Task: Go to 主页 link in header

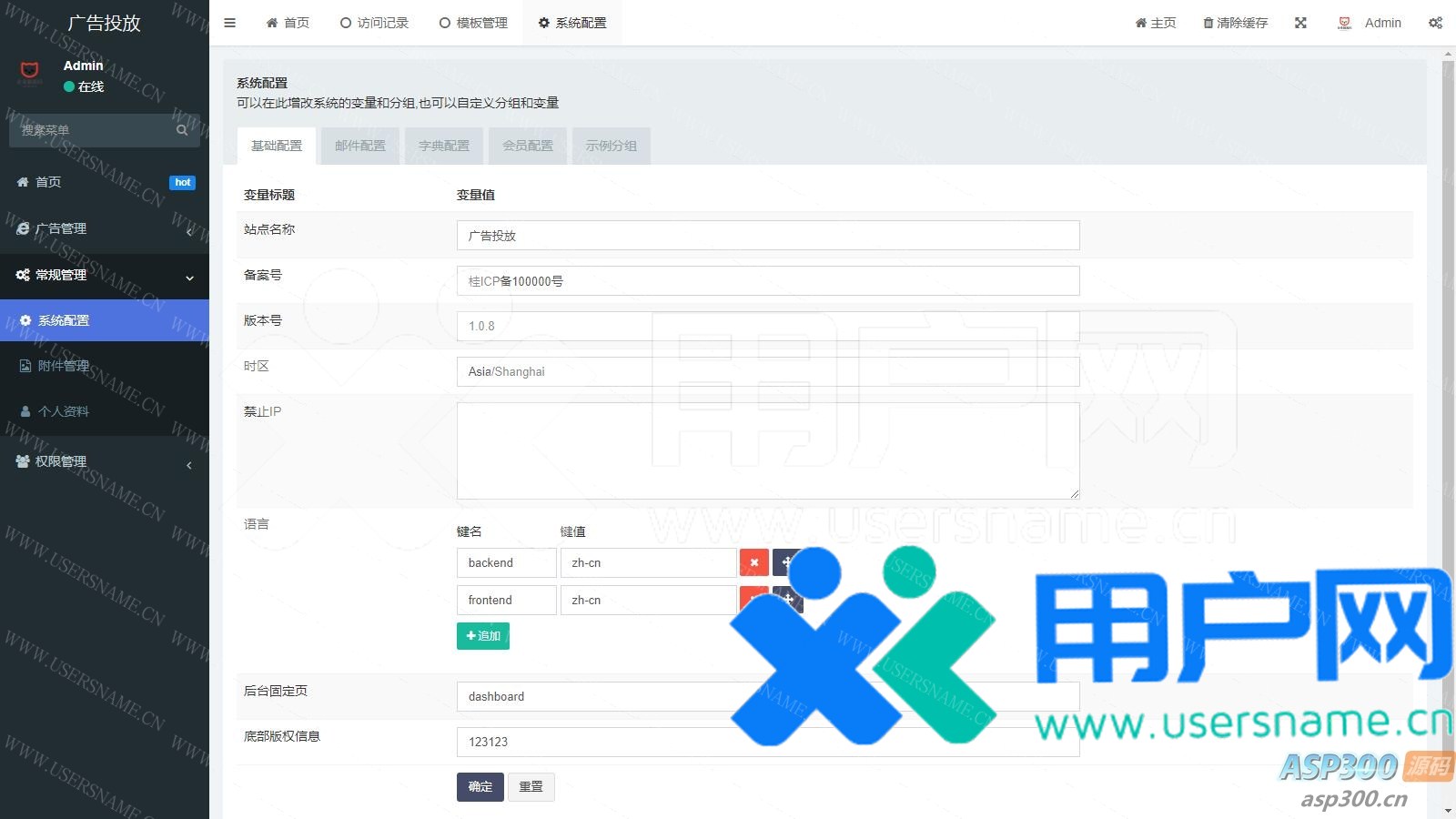Action: pos(1156,23)
